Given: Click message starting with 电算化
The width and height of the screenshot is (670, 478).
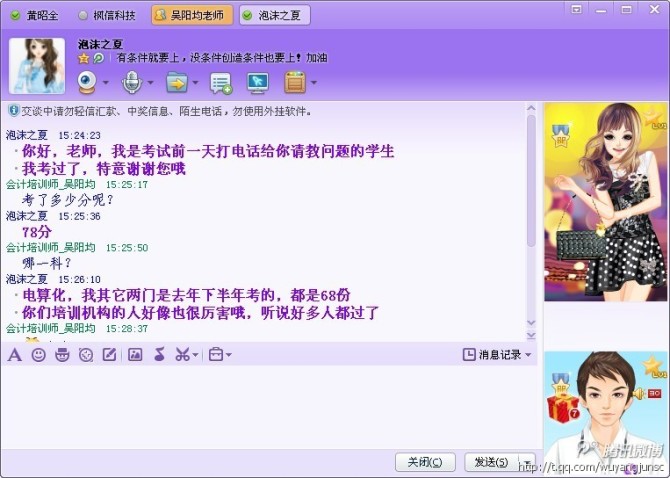Looking at the screenshot, I should coord(186,295).
